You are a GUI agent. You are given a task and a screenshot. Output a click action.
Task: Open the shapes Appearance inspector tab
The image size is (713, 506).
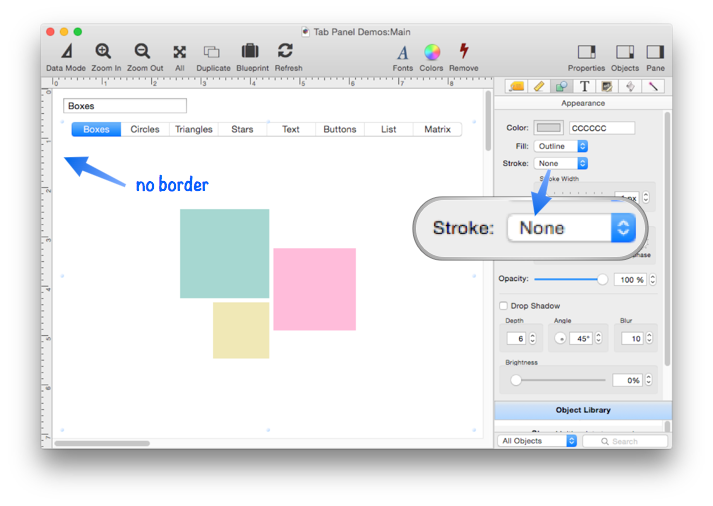click(x=562, y=86)
